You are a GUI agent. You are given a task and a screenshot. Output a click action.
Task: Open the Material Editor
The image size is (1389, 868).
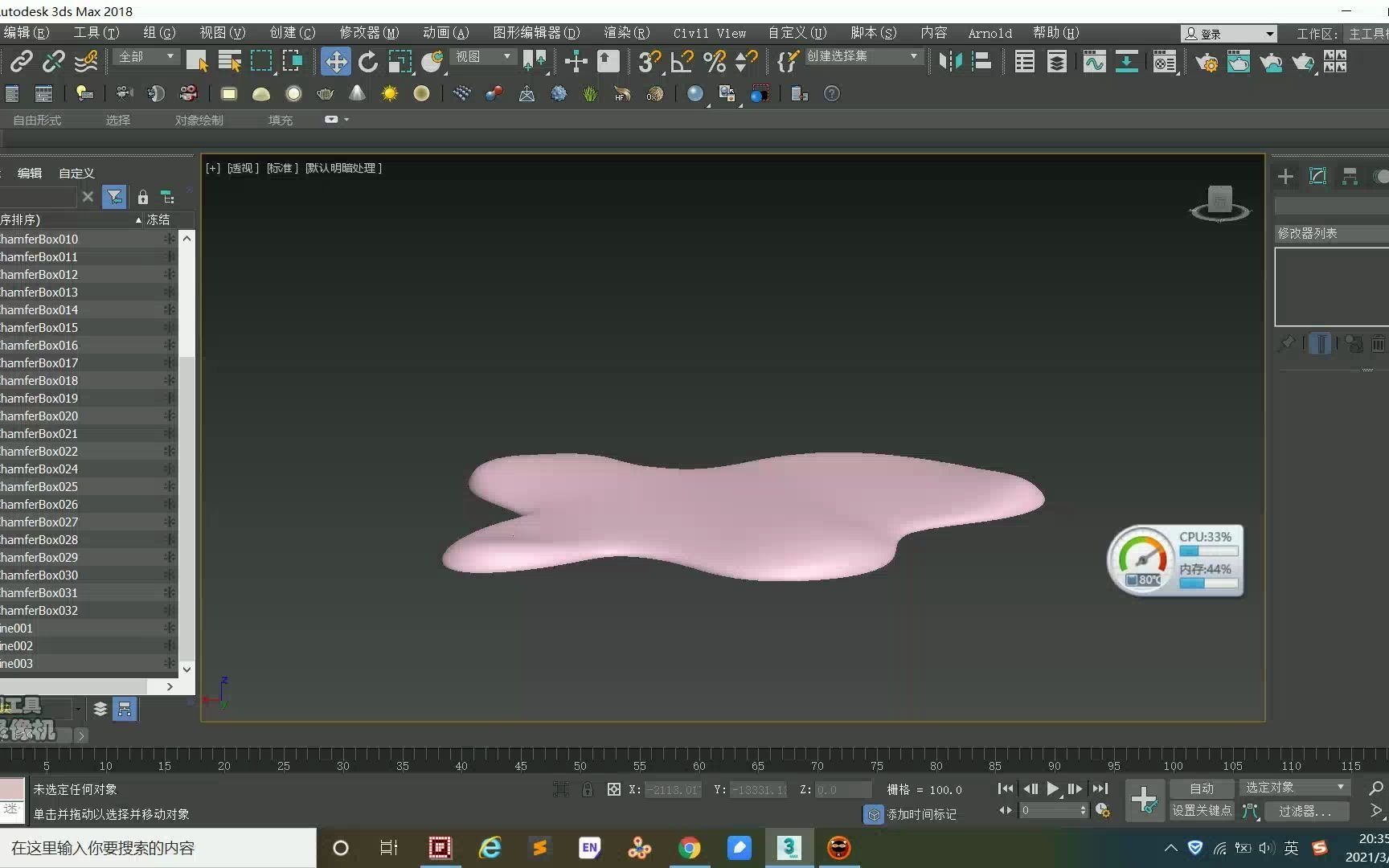pos(1165,62)
